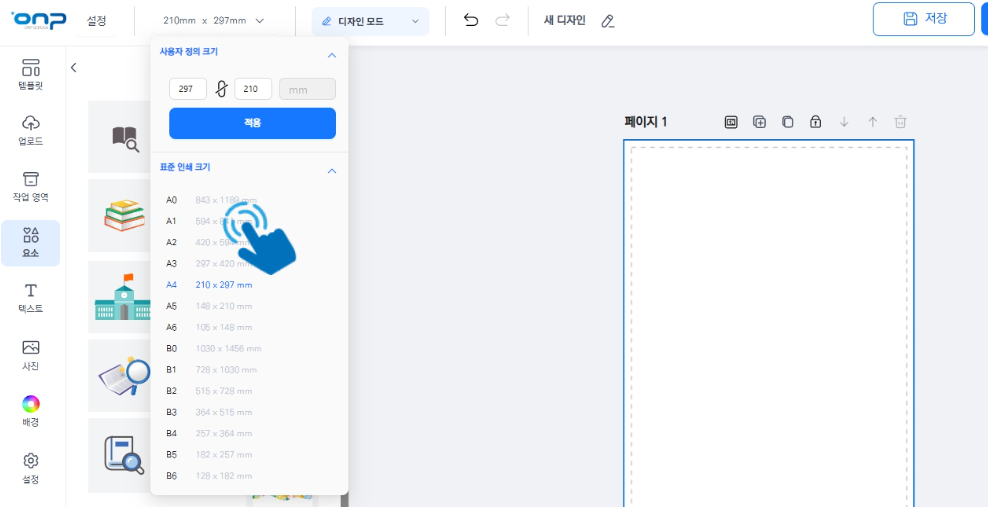Choose the A5 148 x 210 mm size
This screenshot has width=988, height=507.
coord(223,306)
